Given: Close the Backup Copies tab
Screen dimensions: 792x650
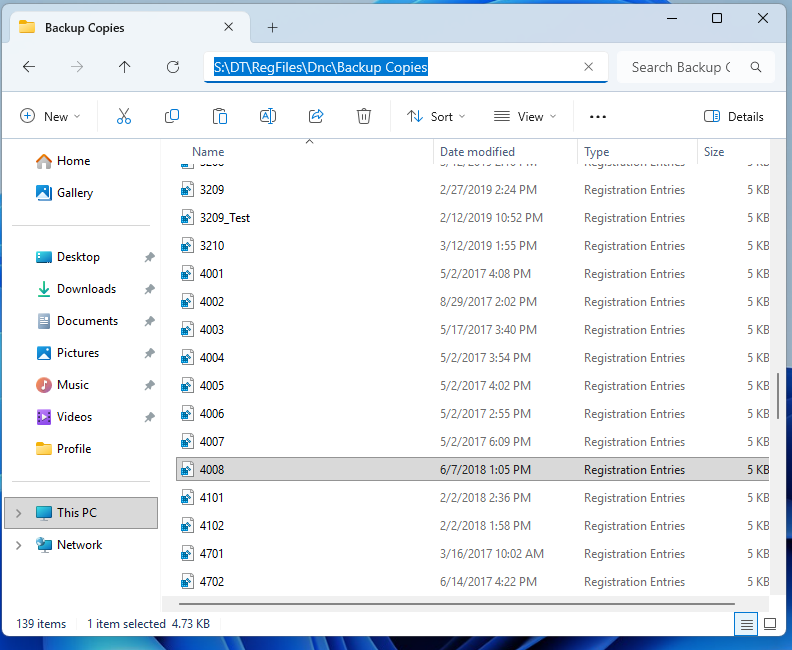Looking at the screenshot, I should 228,27.
